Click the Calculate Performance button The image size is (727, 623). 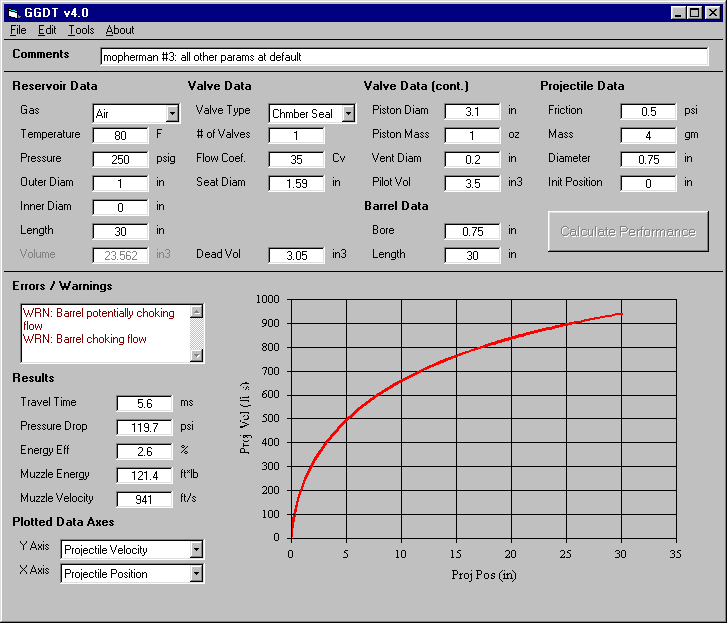click(x=627, y=231)
